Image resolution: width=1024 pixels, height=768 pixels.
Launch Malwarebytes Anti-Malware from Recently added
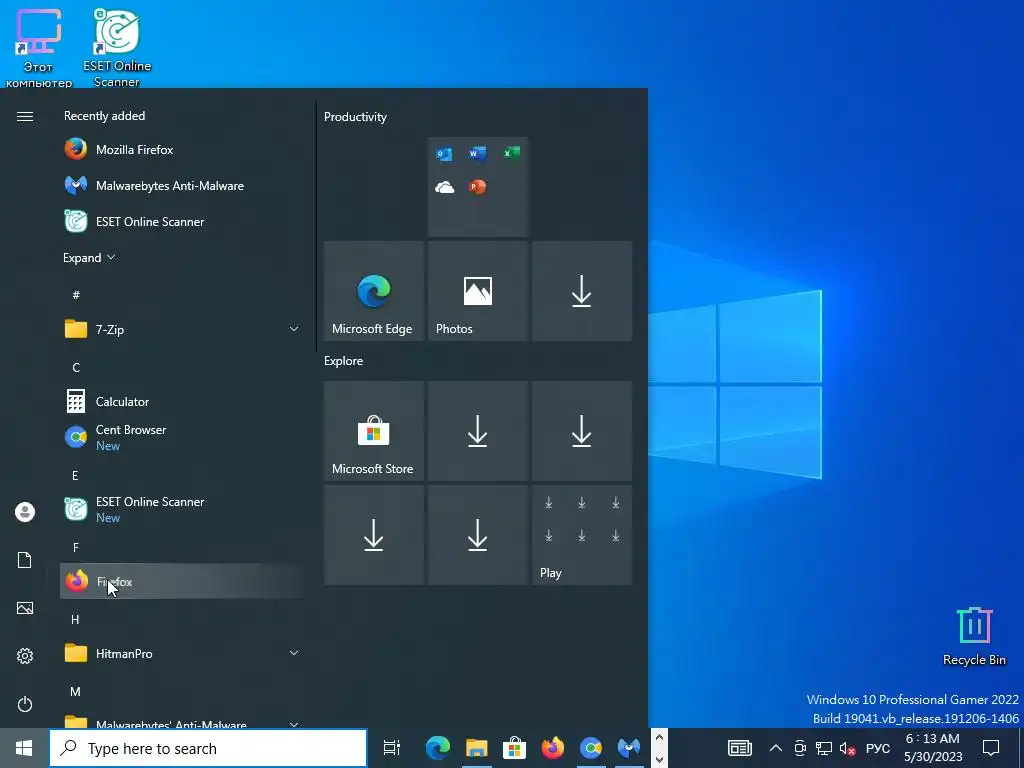[x=183, y=185]
